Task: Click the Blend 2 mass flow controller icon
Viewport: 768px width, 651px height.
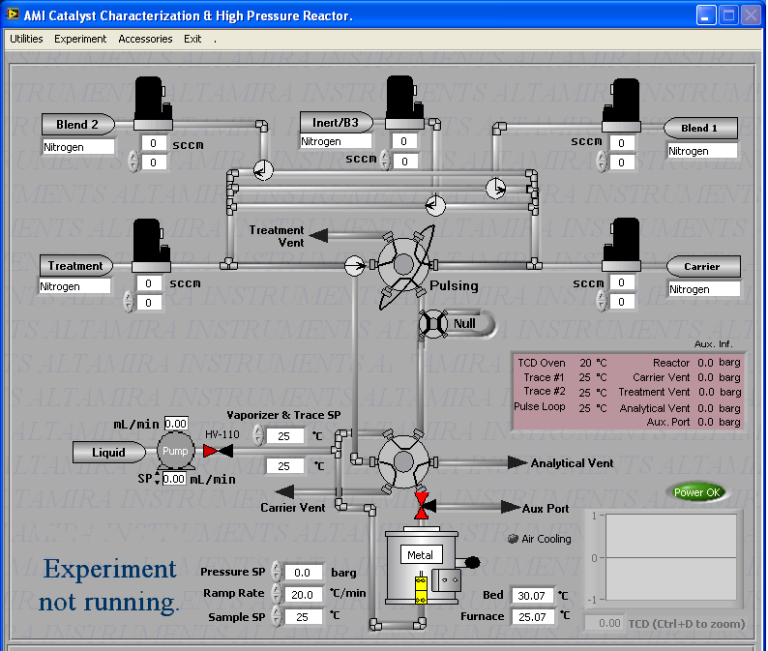Action: point(155,102)
